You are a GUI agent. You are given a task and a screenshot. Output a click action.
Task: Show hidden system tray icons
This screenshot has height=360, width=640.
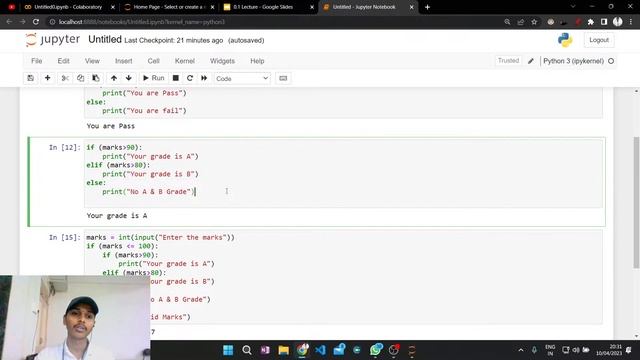coord(521,350)
